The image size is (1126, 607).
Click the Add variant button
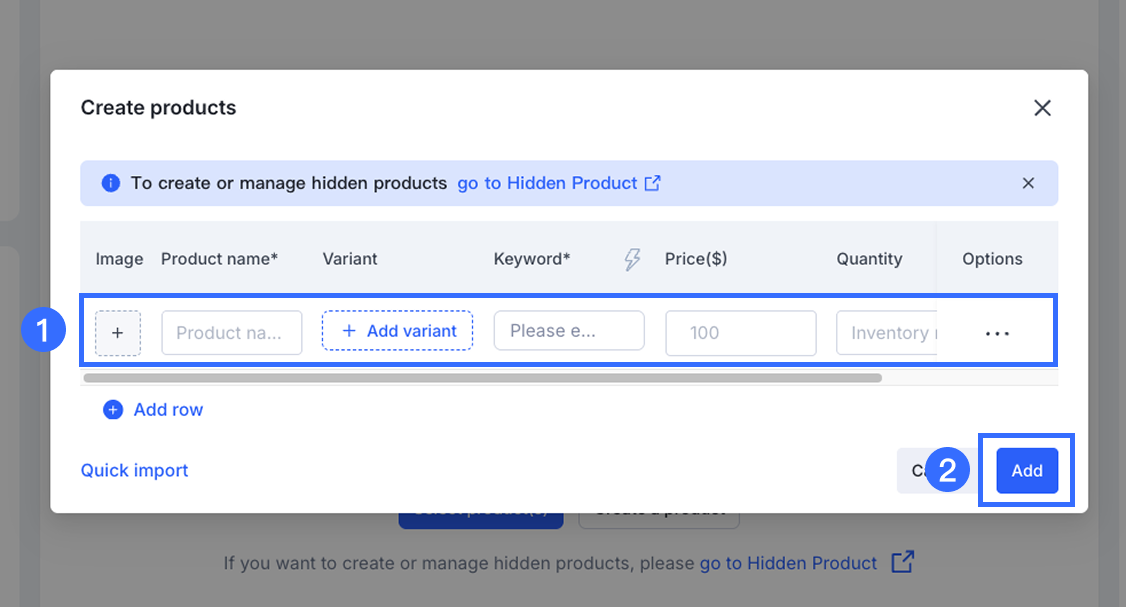tap(397, 331)
